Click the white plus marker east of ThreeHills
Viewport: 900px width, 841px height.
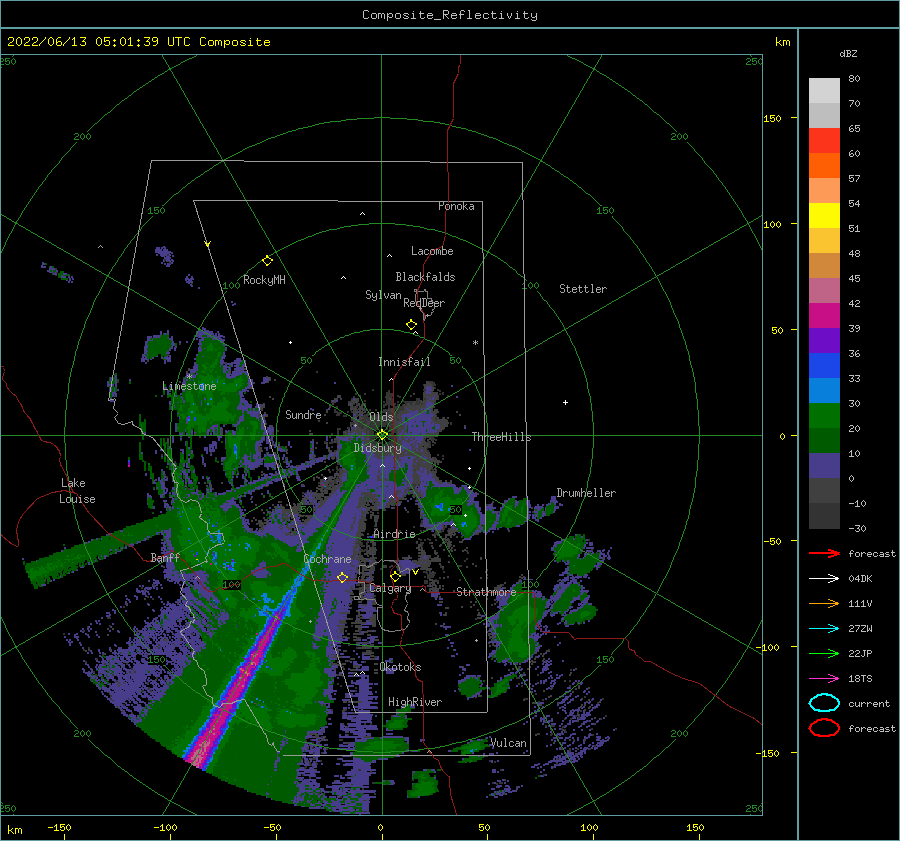point(565,402)
